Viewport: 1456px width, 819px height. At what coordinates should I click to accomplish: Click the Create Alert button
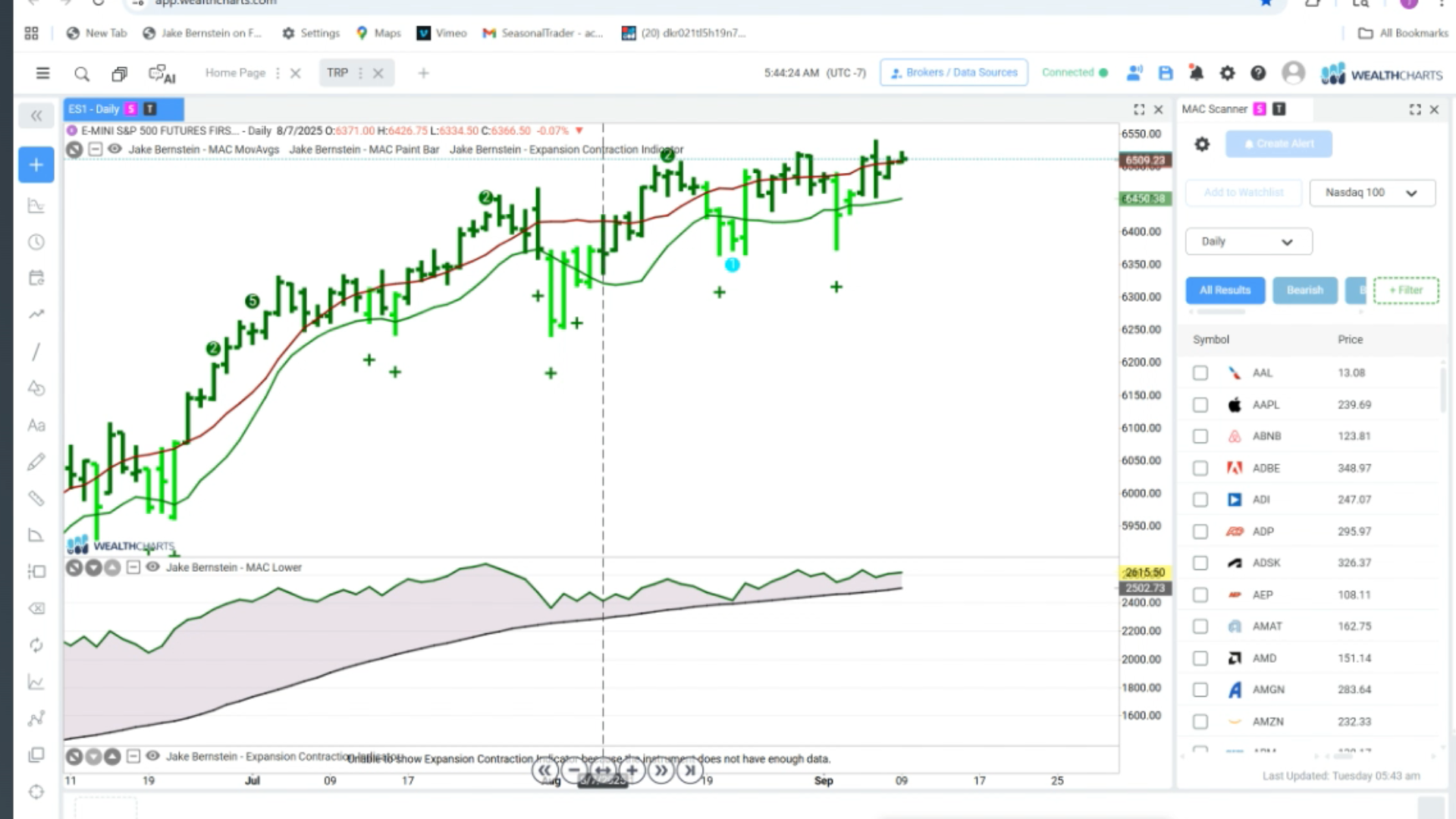pyautogui.click(x=1279, y=144)
